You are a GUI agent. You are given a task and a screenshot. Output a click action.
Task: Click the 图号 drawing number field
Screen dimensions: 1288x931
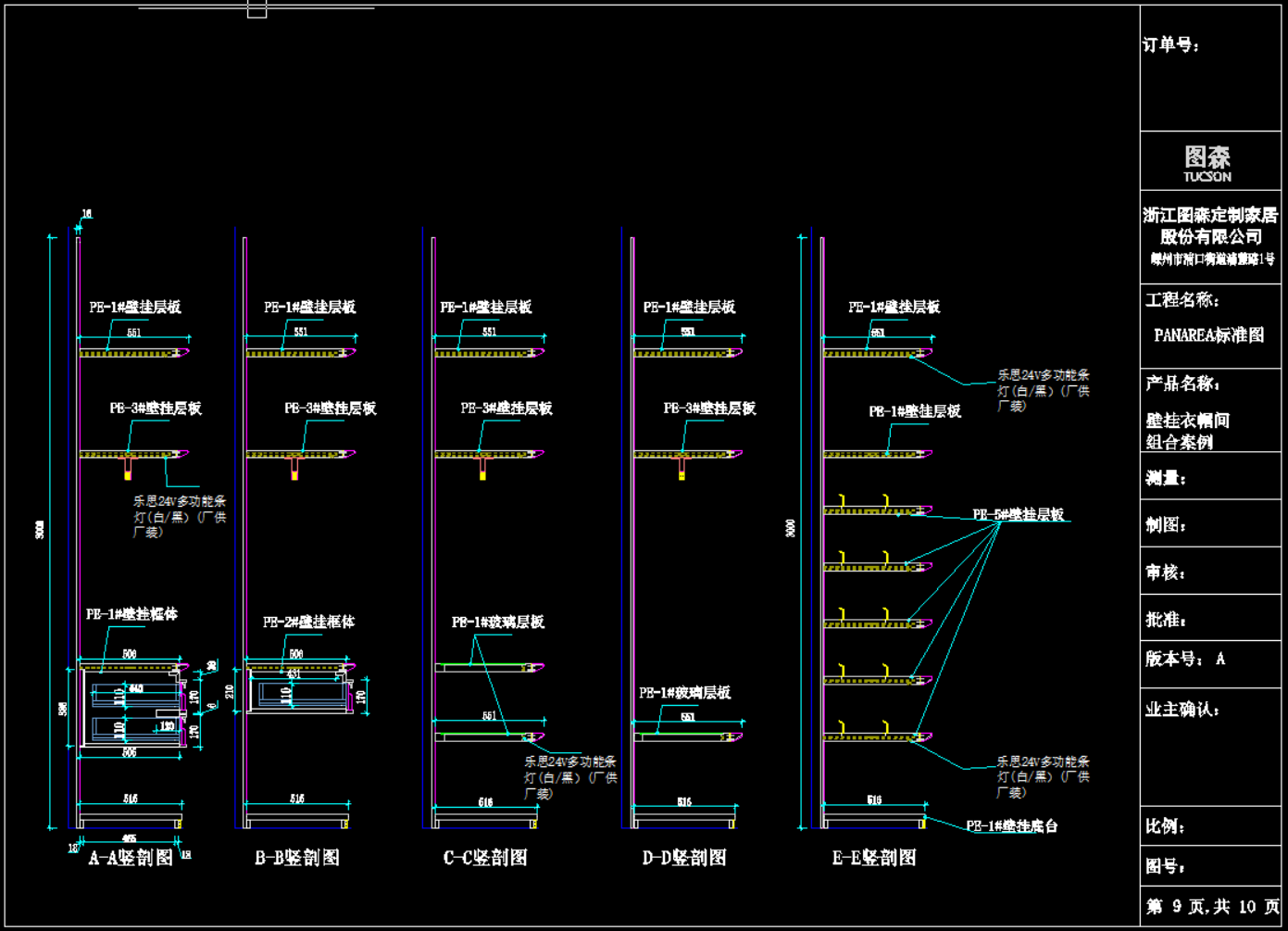(1165, 866)
